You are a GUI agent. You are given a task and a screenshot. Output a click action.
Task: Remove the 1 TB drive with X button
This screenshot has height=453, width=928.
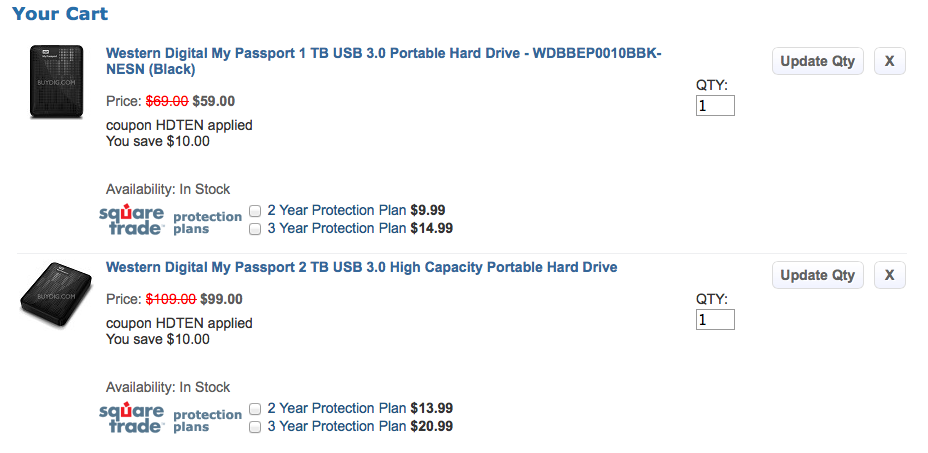pyautogui.click(x=889, y=61)
